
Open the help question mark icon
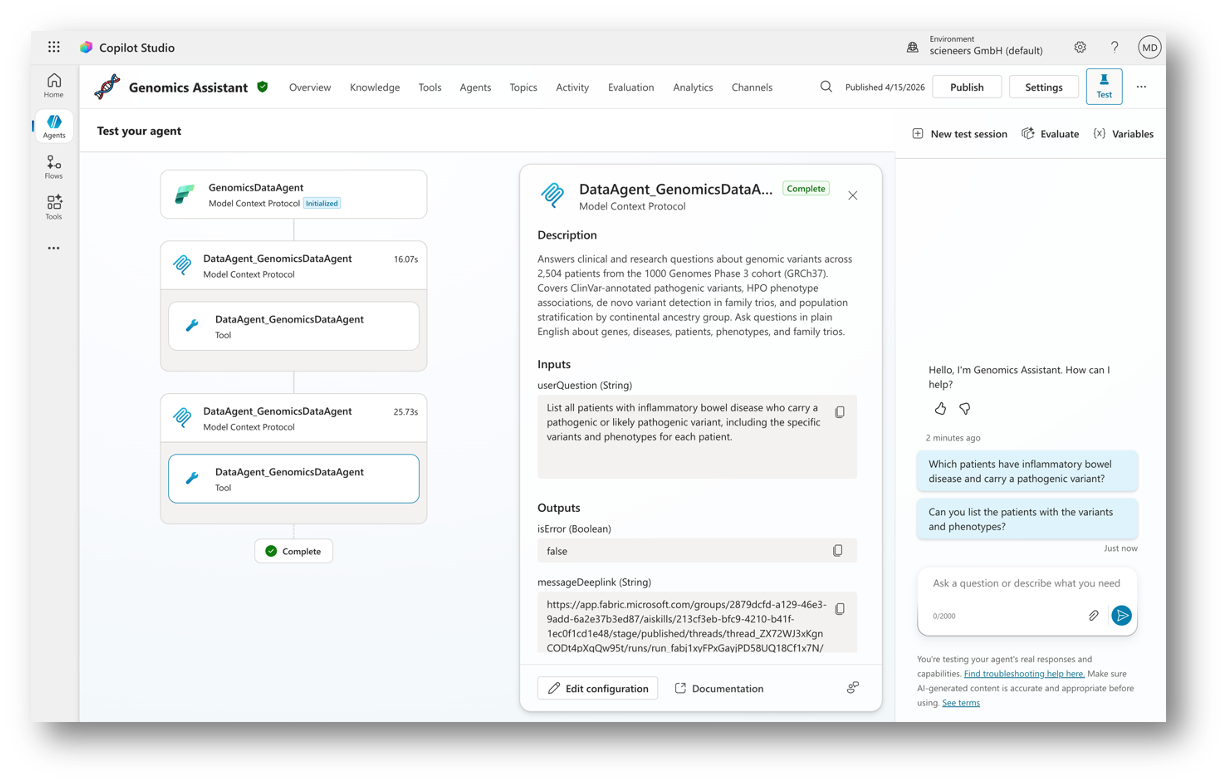click(1115, 47)
